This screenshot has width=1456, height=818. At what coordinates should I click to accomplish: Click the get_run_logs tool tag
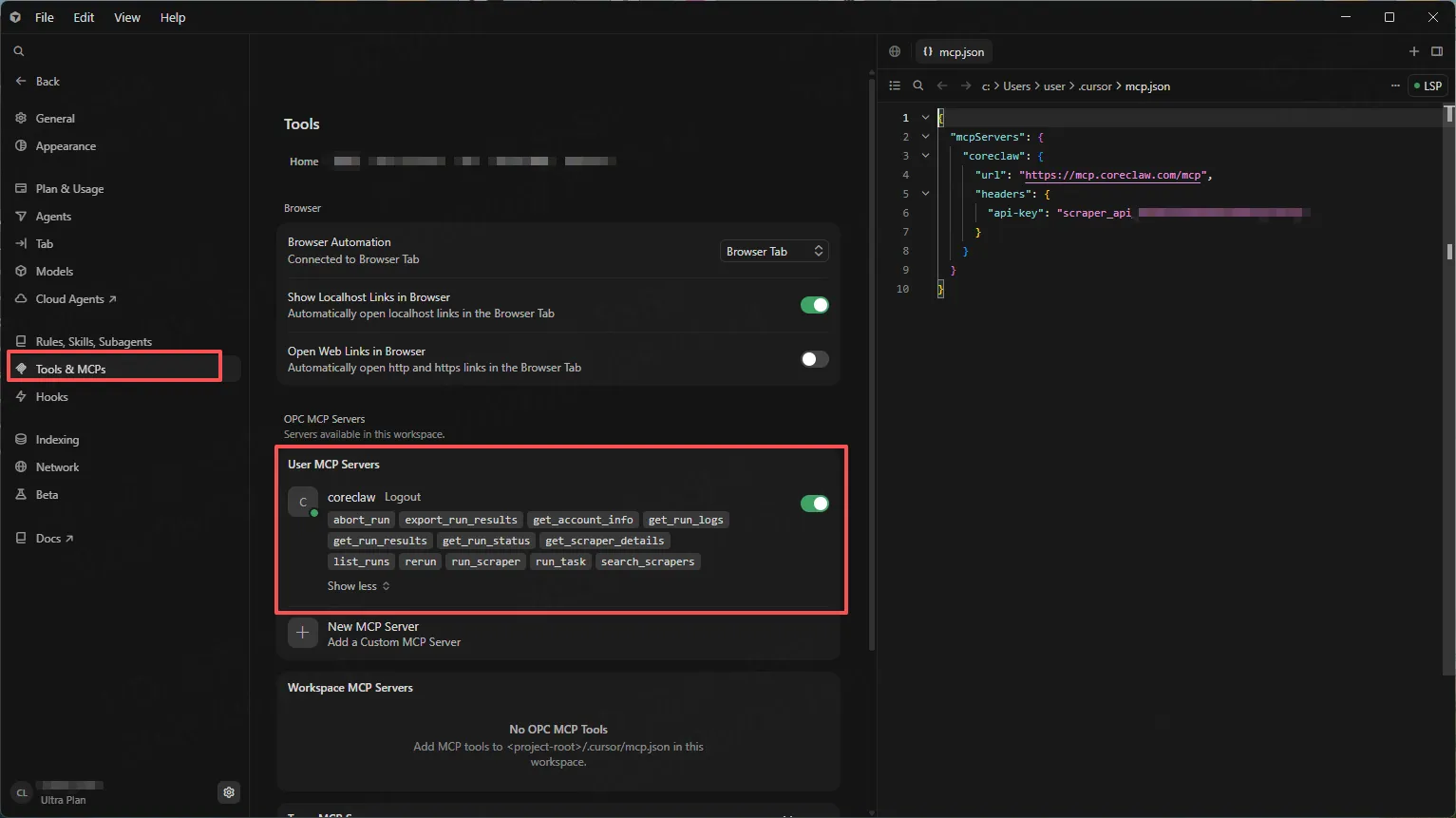tap(686, 520)
